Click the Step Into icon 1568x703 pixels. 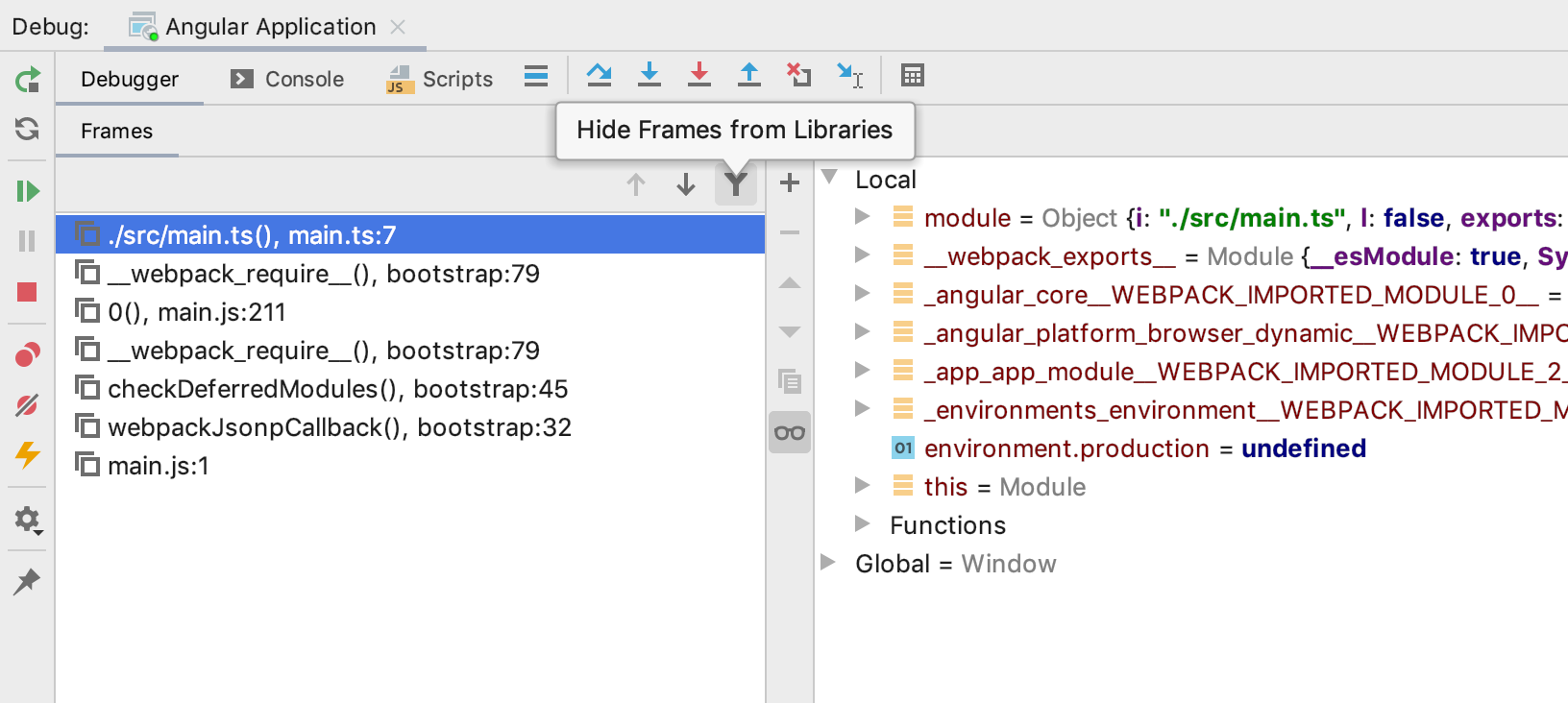649,75
